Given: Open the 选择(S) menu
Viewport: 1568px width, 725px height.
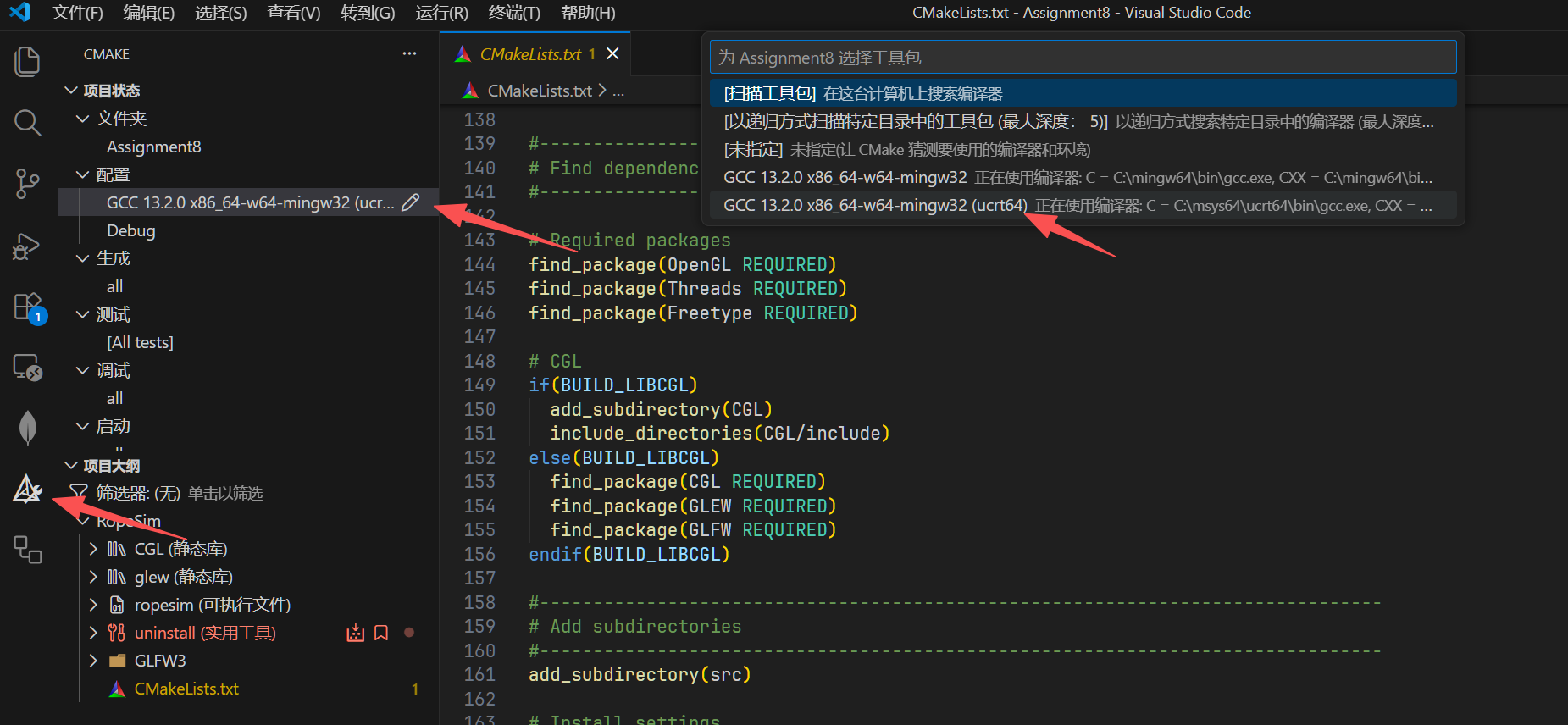Looking at the screenshot, I should [x=220, y=13].
